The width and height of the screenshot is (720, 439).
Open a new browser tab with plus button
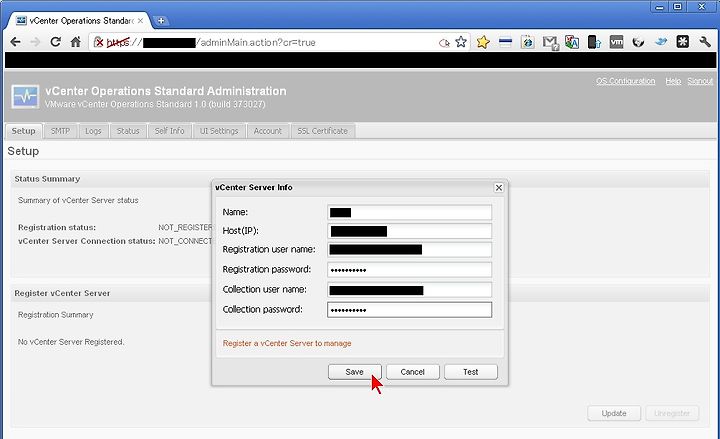tap(161, 21)
